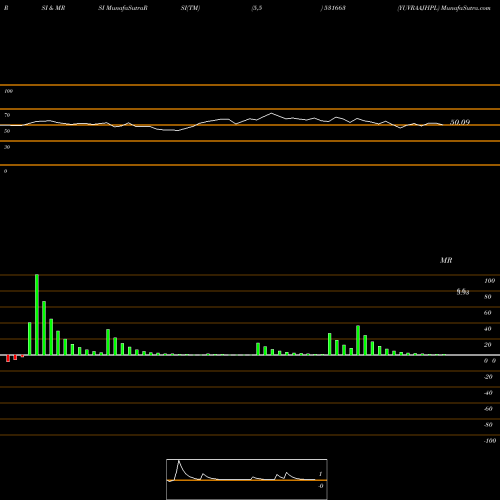Click the 'SI(TM)' header text
Viewport: 500px width, 500px height.
pyautogui.click(x=190, y=8)
